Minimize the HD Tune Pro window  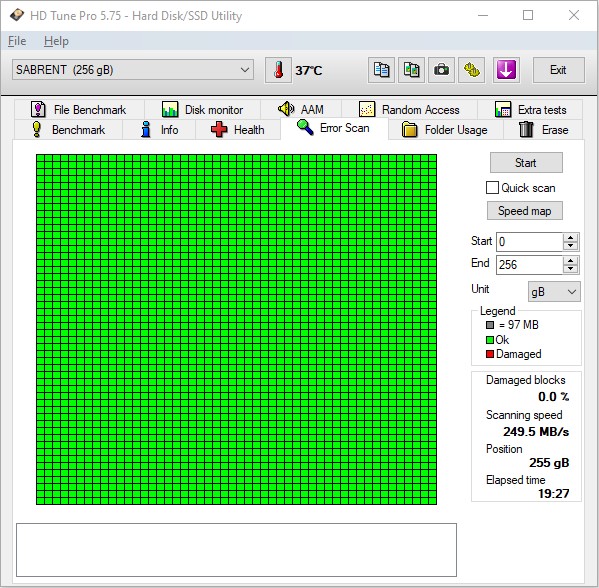pos(483,15)
